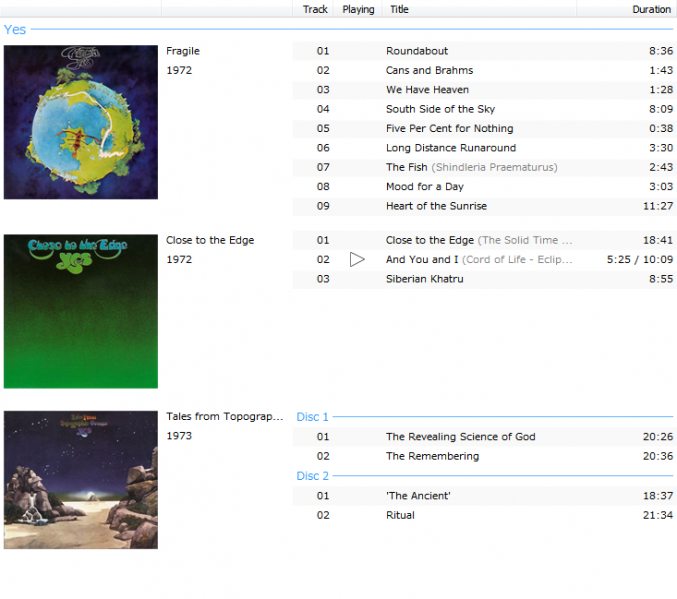Image resolution: width=677 pixels, height=599 pixels.
Task: Select the track titled Ritual
Action: coord(400,515)
